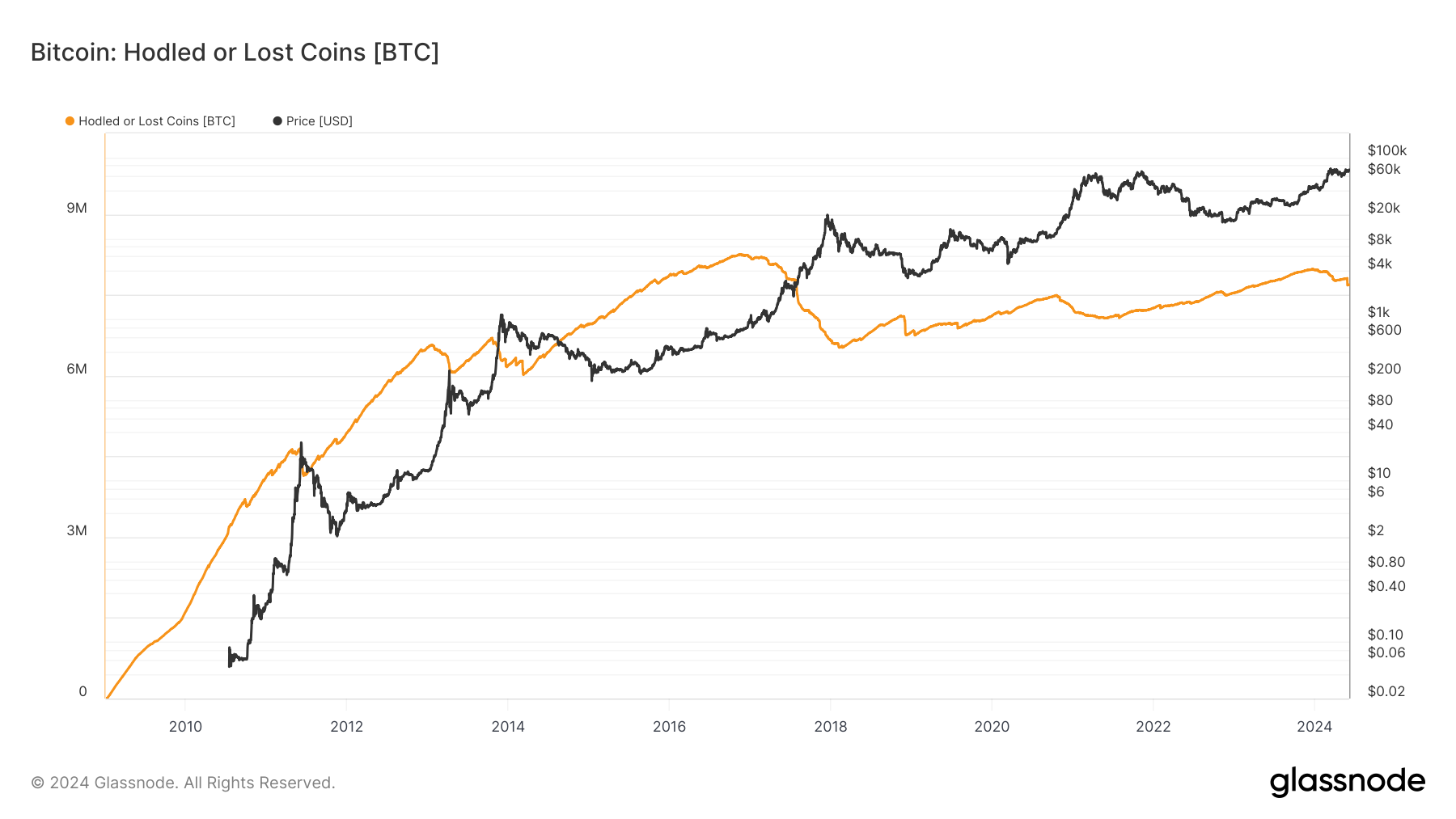Select the 2014 x-axis label
The height and width of the screenshot is (819, 1456).
point(508,726)
